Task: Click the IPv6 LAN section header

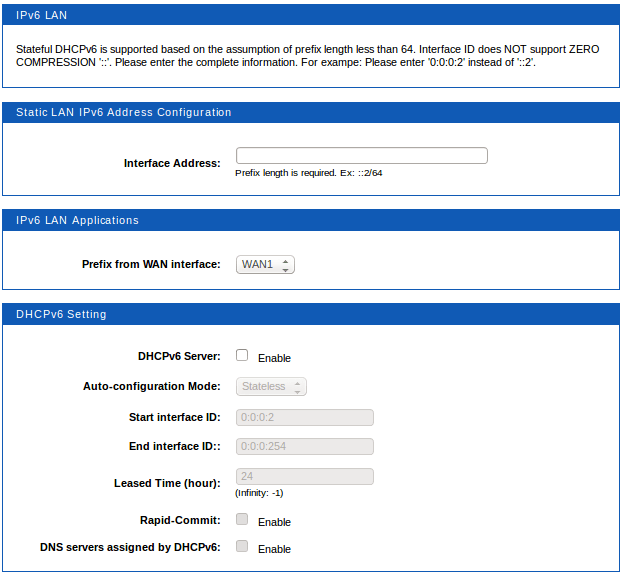Action: (x=43, y=15)
